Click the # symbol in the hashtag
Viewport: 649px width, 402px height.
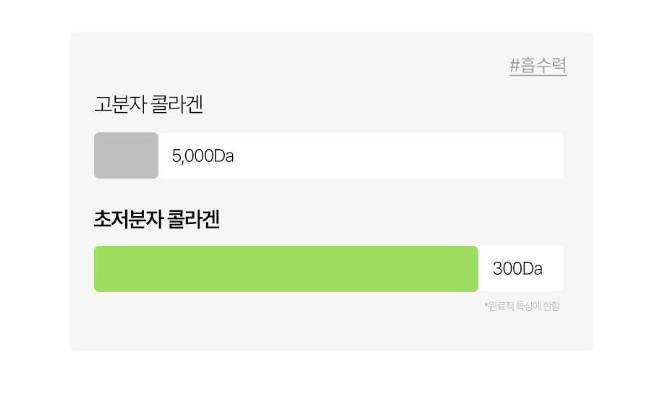[x=514, y=66]
